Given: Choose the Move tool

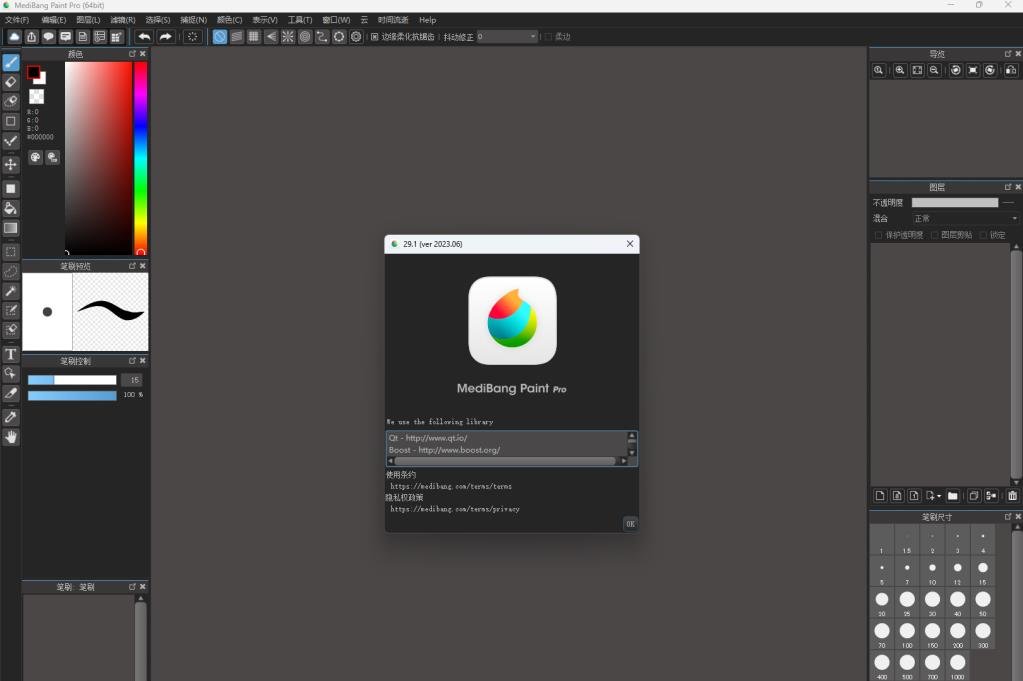Looking at the screenshot, I should point(11,164).
